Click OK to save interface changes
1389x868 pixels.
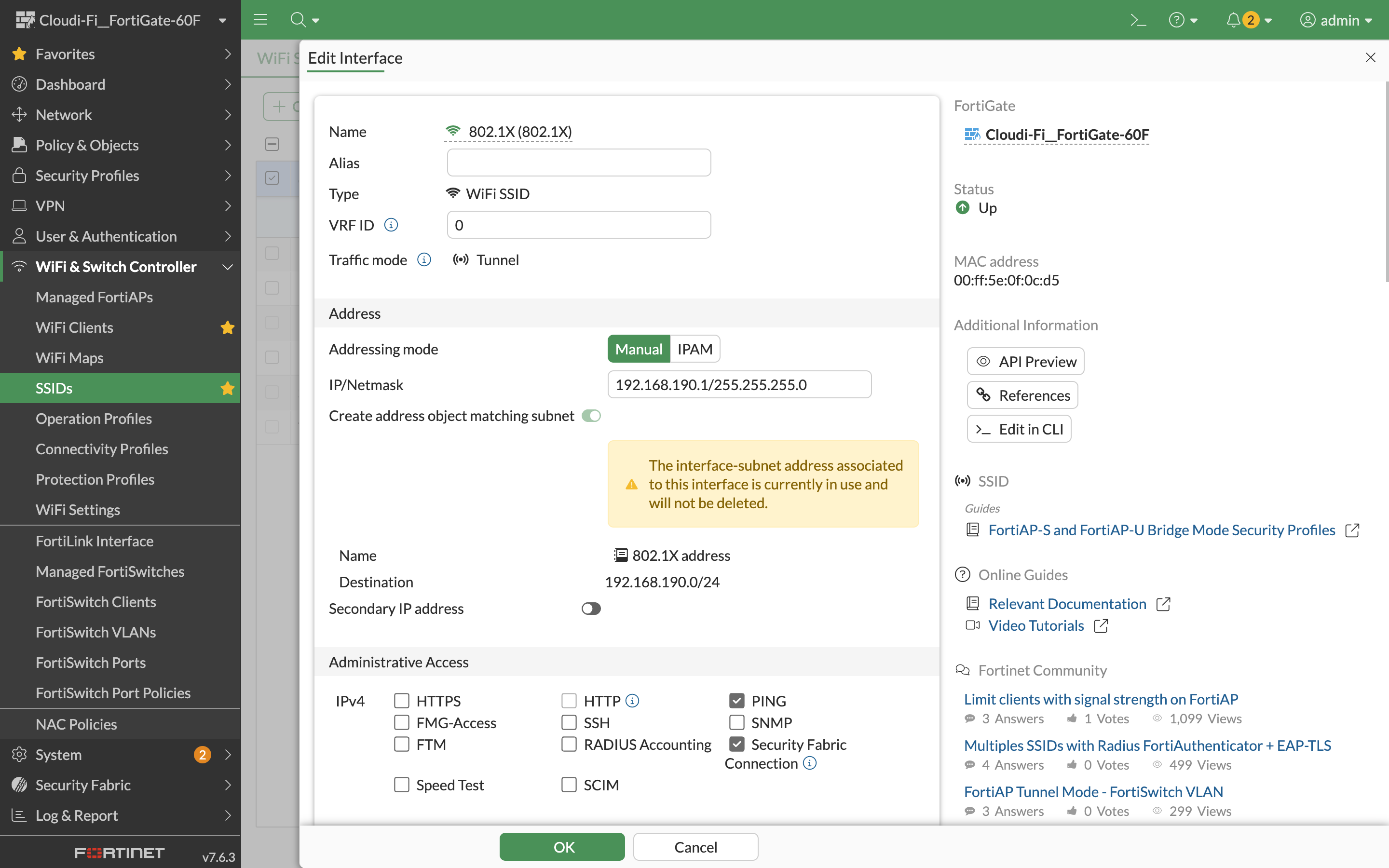(562, 847)
